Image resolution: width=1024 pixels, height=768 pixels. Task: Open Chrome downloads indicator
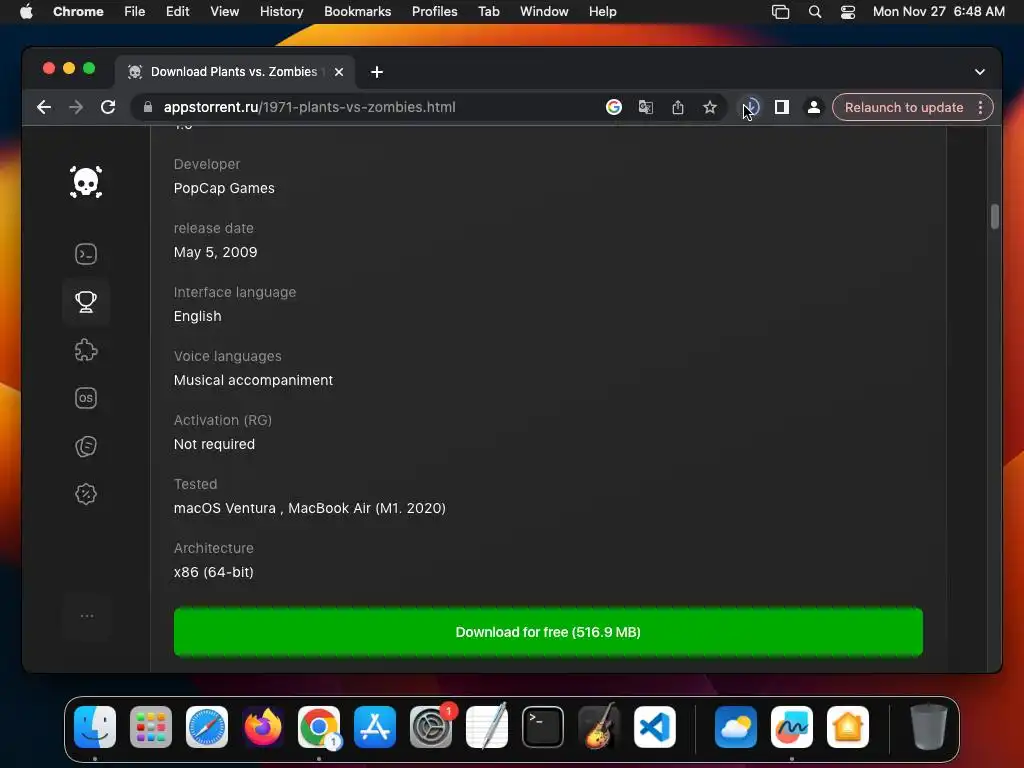751,107
